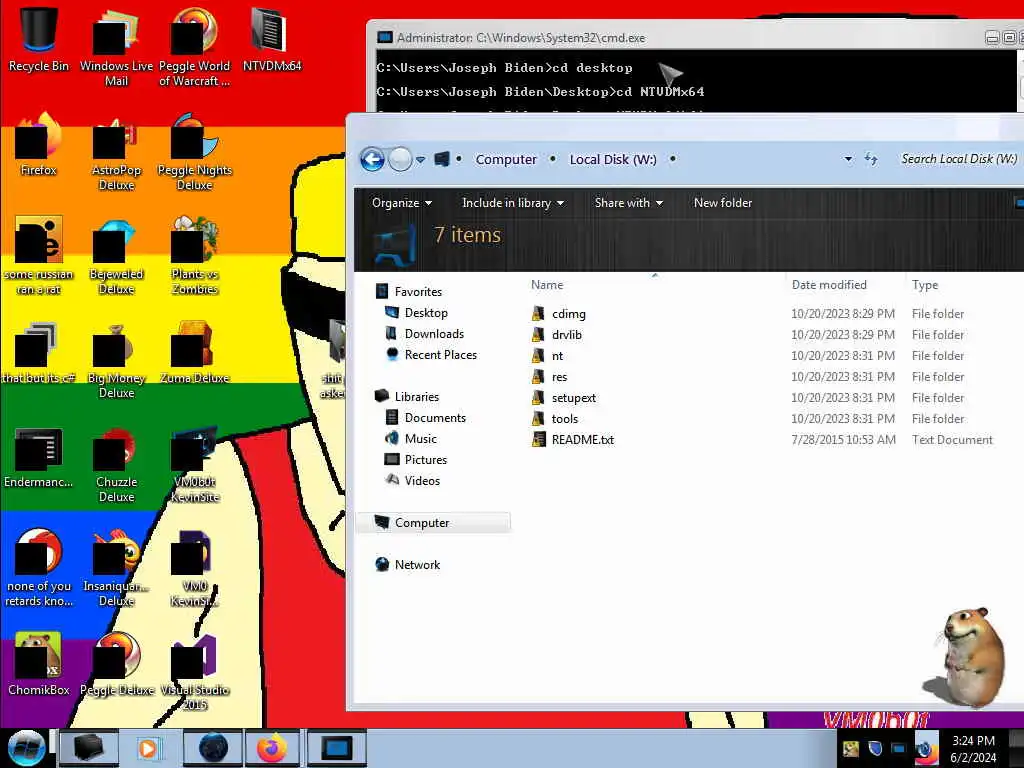This screenshot has width=1024, height=768.
Task: Open Insaniquarium Deluxe desktop shortcut
Action: (x=116, y=568)
